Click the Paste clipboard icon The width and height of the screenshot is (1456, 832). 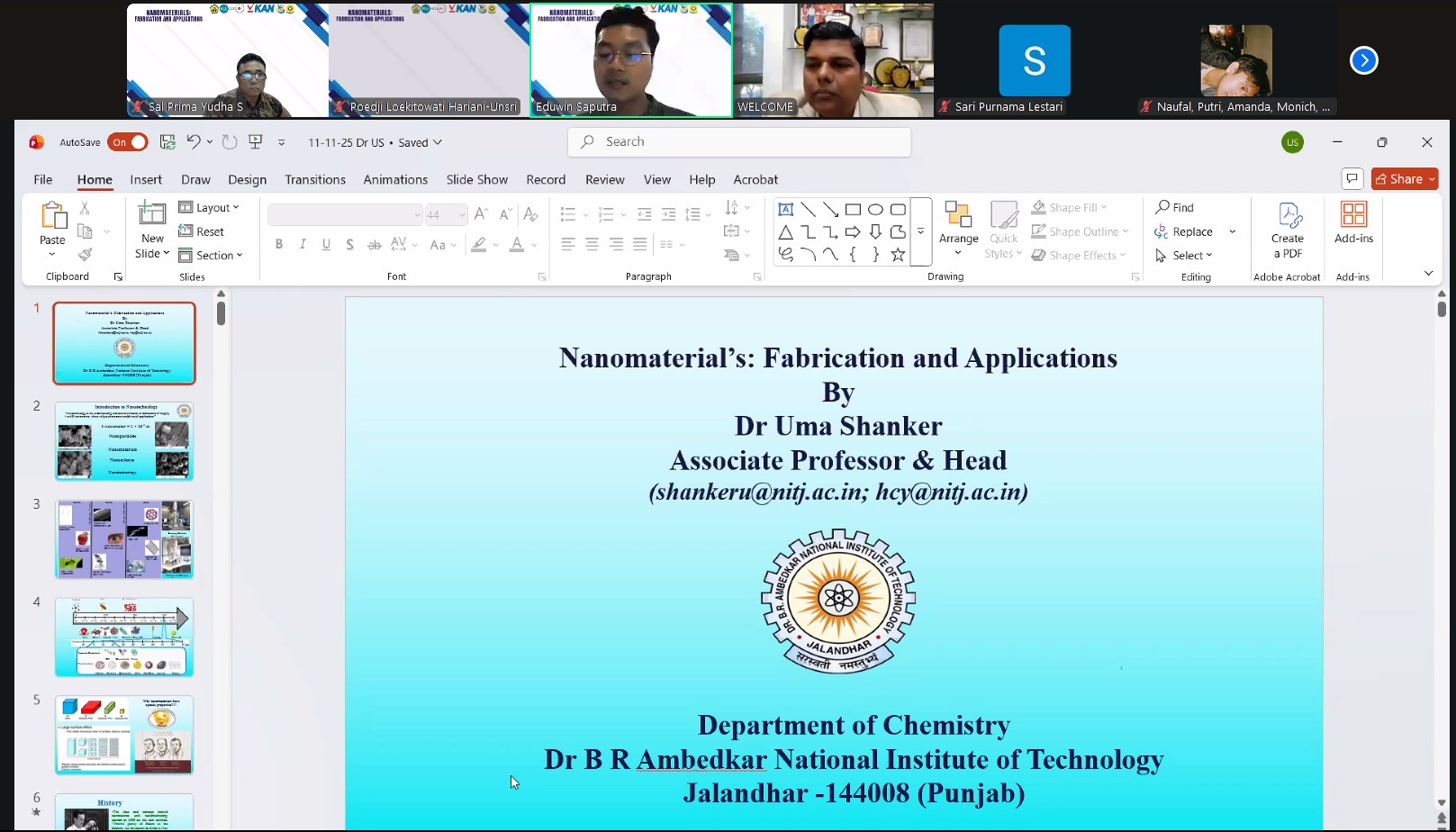pyautogui.click(x=52, y=217)
